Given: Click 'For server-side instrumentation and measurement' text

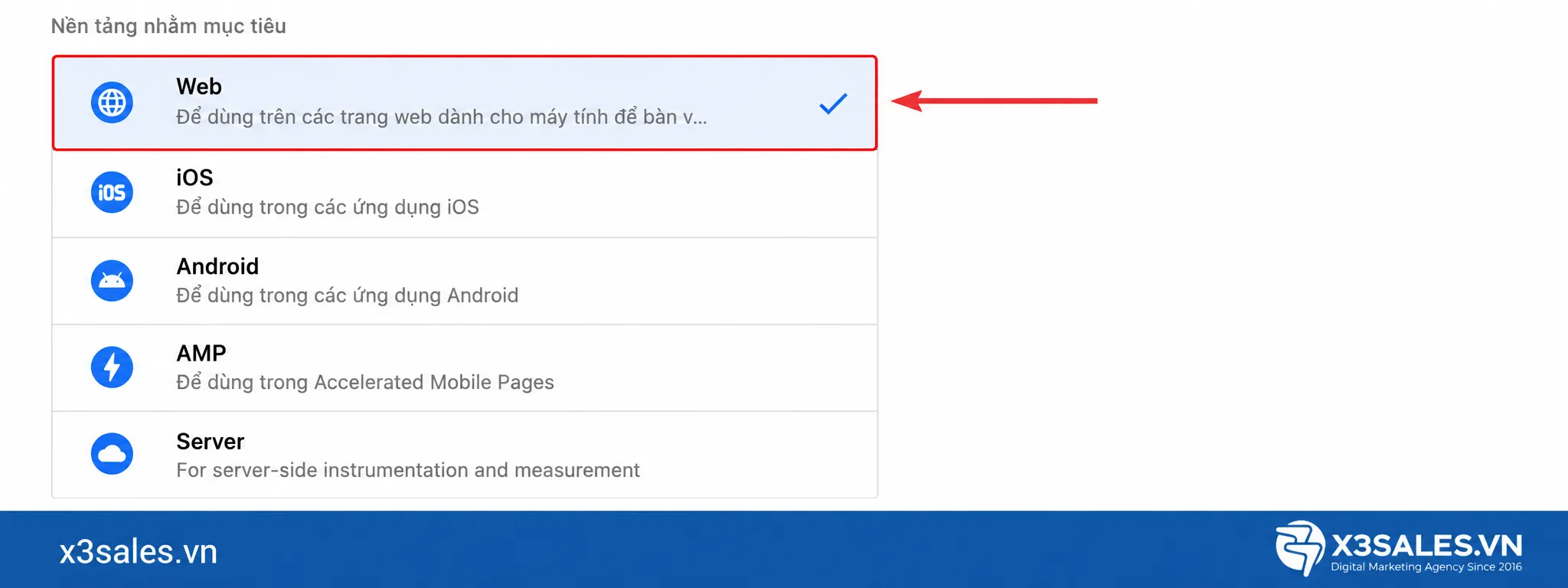Looking at the screenshot, I should point(408,470).
